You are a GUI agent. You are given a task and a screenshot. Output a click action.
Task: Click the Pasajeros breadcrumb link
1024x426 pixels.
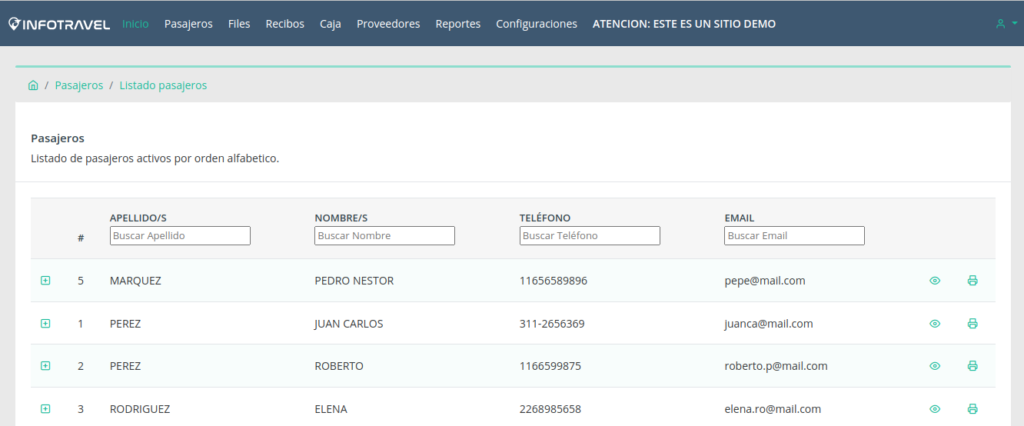coord(79,86)
